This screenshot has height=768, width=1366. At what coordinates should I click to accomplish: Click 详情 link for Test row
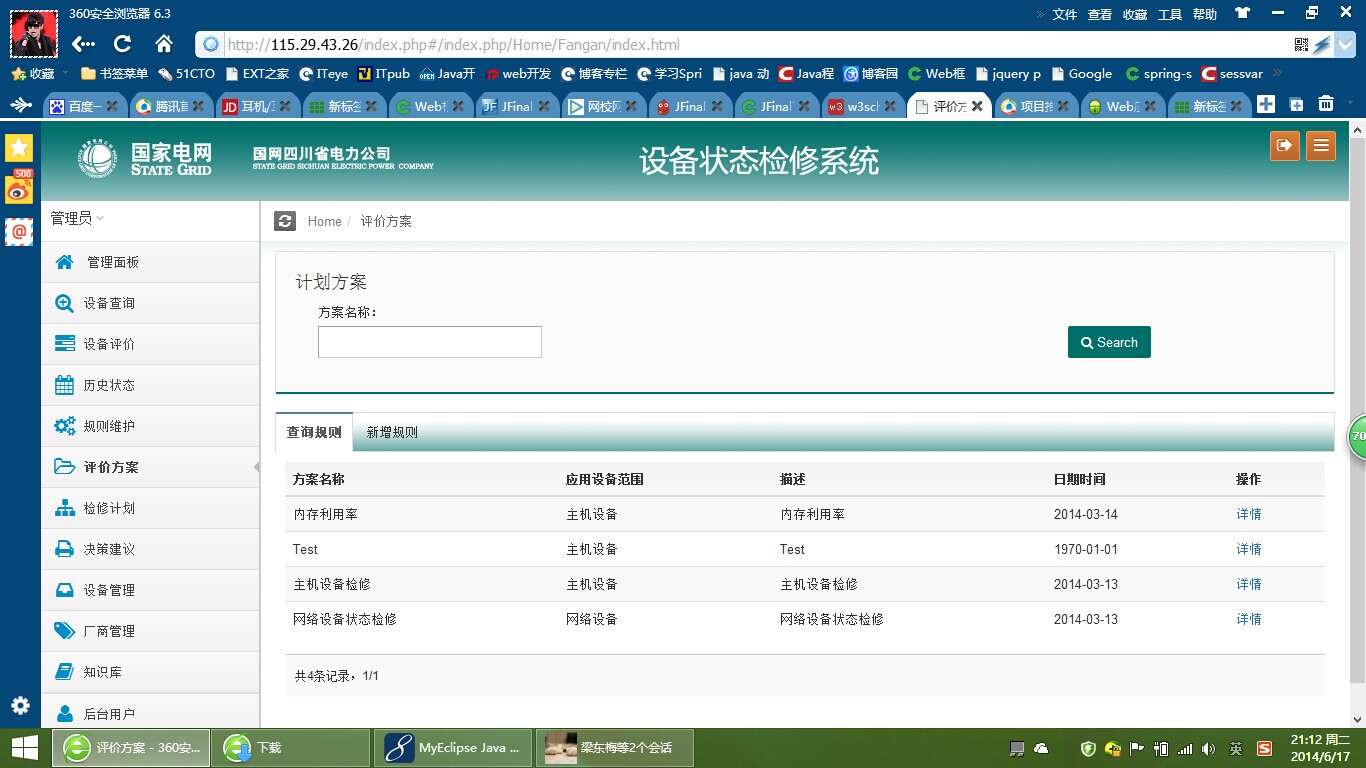1249,549
